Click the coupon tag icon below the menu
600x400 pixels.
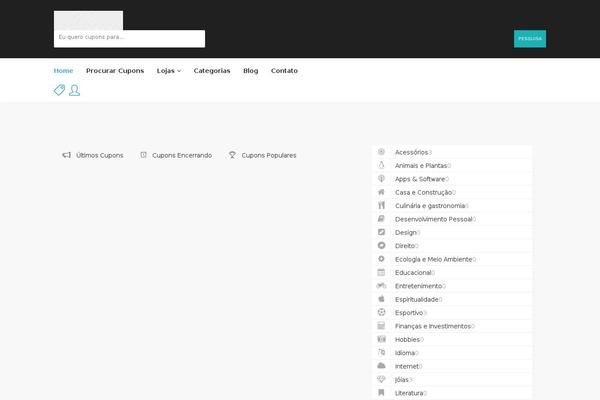59,90
